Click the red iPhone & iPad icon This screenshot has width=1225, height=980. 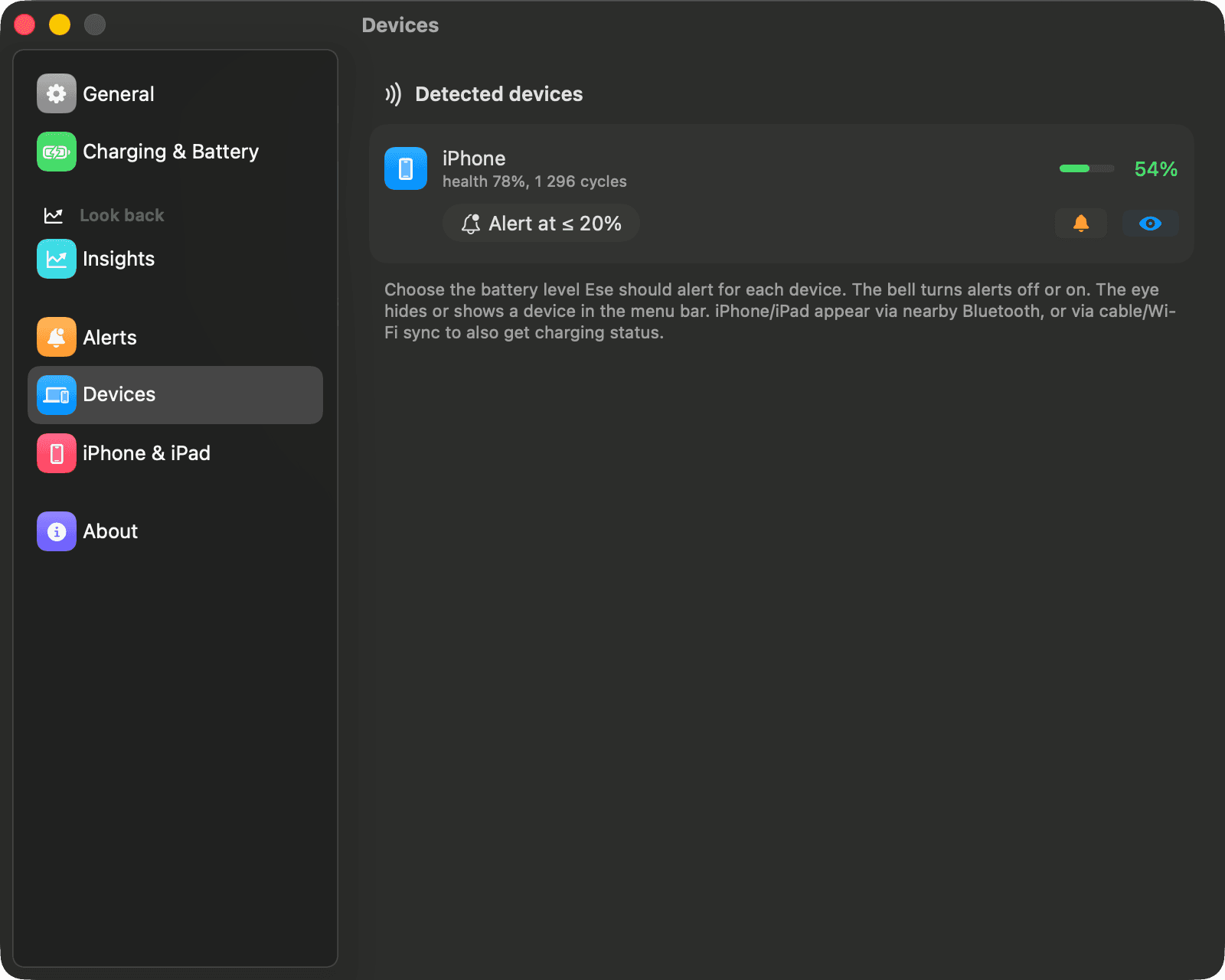57,453
